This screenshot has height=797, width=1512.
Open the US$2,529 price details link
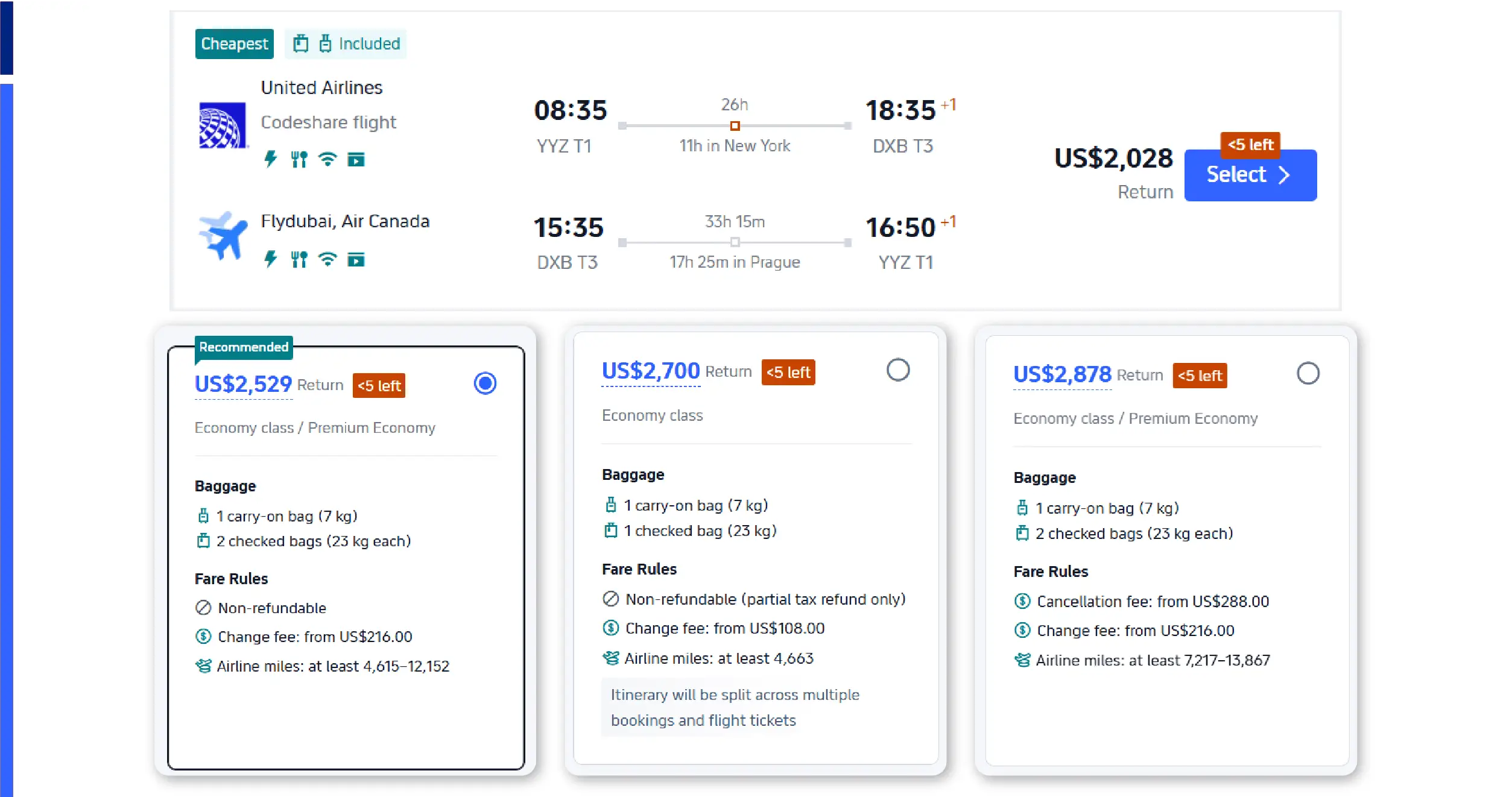point(243,385)
